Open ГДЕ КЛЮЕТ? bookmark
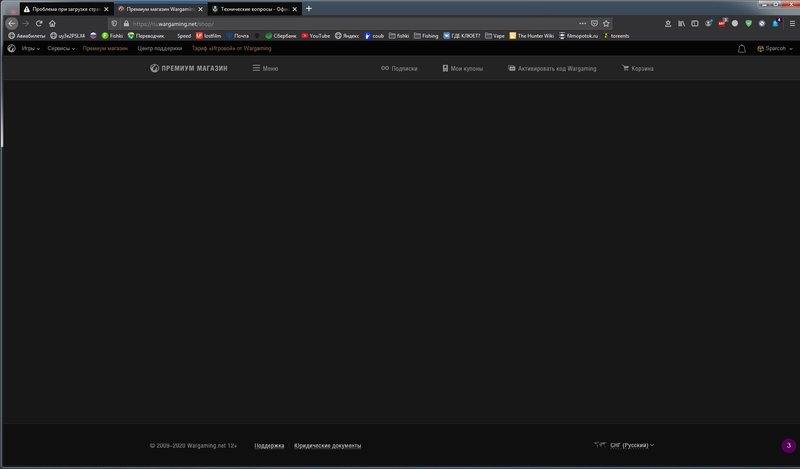 (462, 36)
